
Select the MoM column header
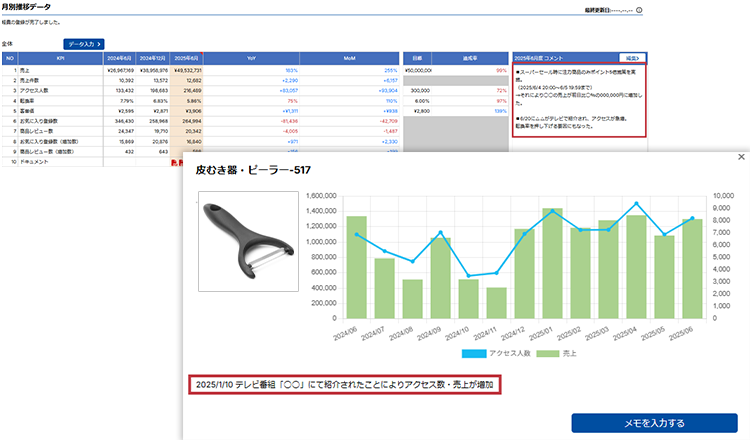pos(348,59)
